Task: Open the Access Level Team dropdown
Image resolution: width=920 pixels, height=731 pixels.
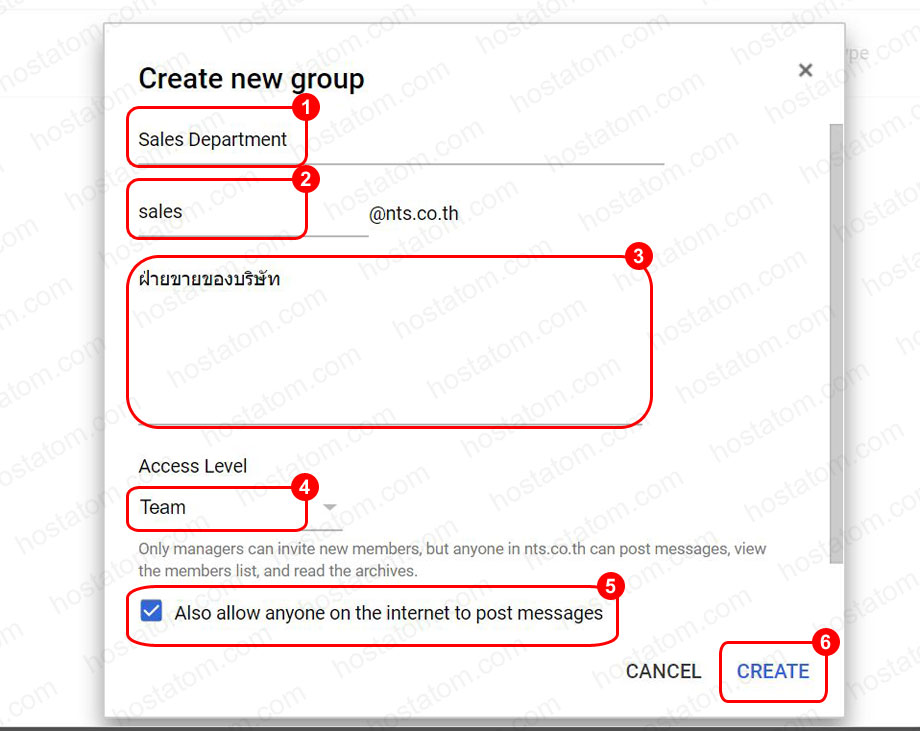Action: tap(218, 508)
